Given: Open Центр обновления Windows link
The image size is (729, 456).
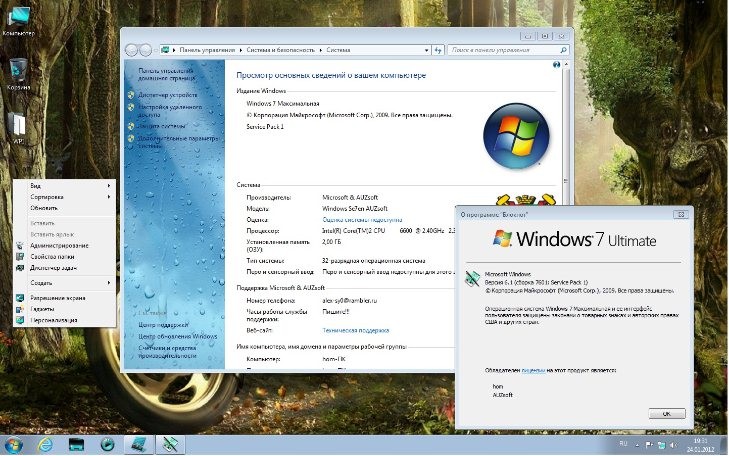Looking at the screenshot, I should pos(178,336).
